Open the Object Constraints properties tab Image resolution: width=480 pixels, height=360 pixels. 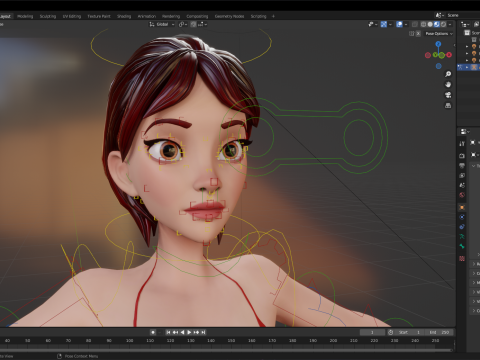tap(462, 227)
